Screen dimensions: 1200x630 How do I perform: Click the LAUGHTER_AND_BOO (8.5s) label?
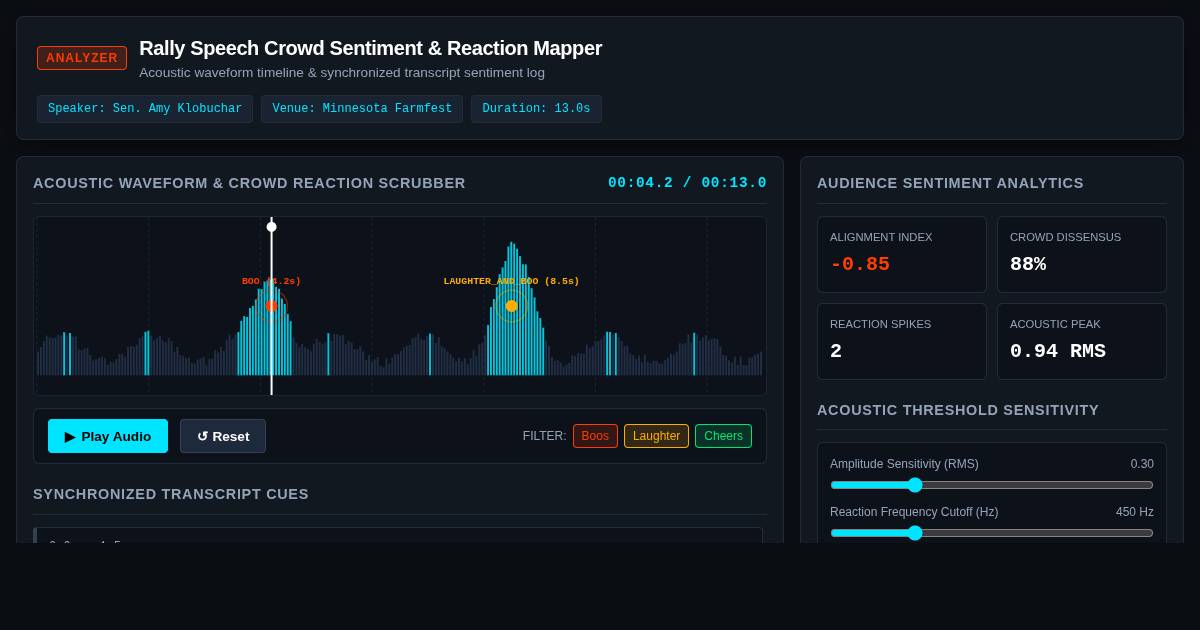pos(511,281)
